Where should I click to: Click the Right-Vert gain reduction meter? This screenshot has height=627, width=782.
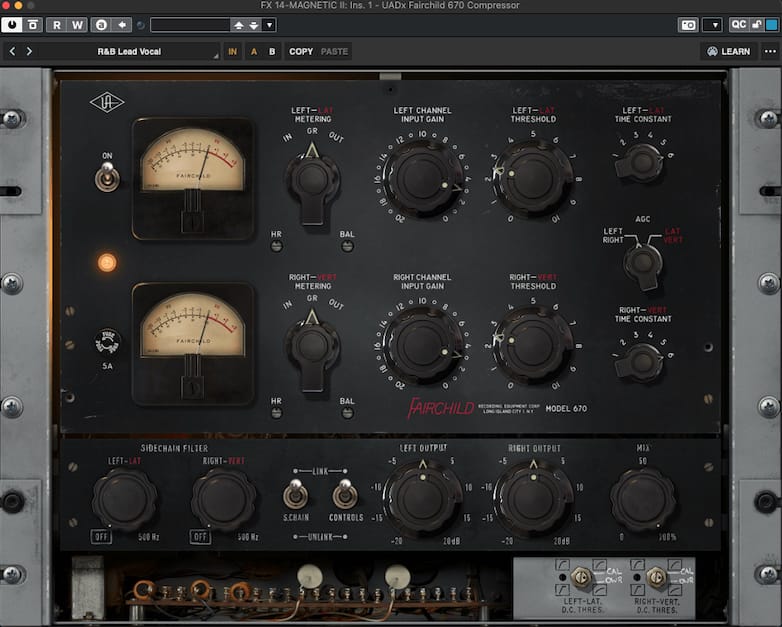(x=193, y=344)
